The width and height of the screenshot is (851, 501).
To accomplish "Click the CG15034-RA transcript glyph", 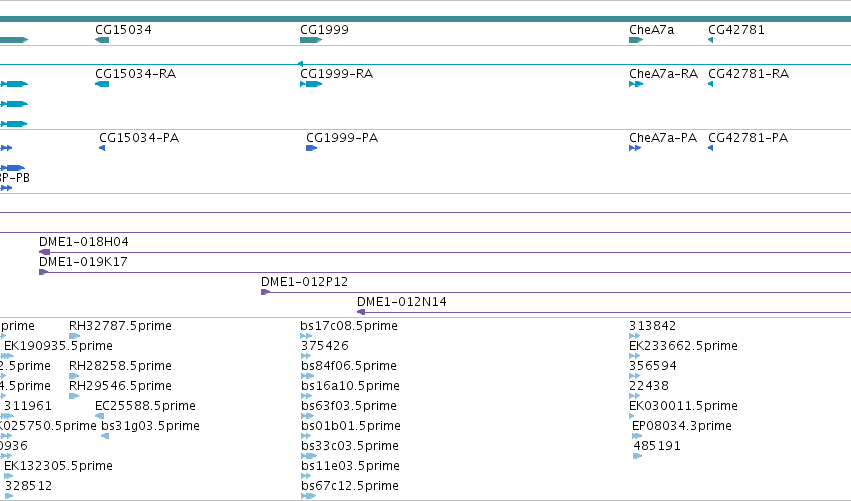I will pos(102,84).
